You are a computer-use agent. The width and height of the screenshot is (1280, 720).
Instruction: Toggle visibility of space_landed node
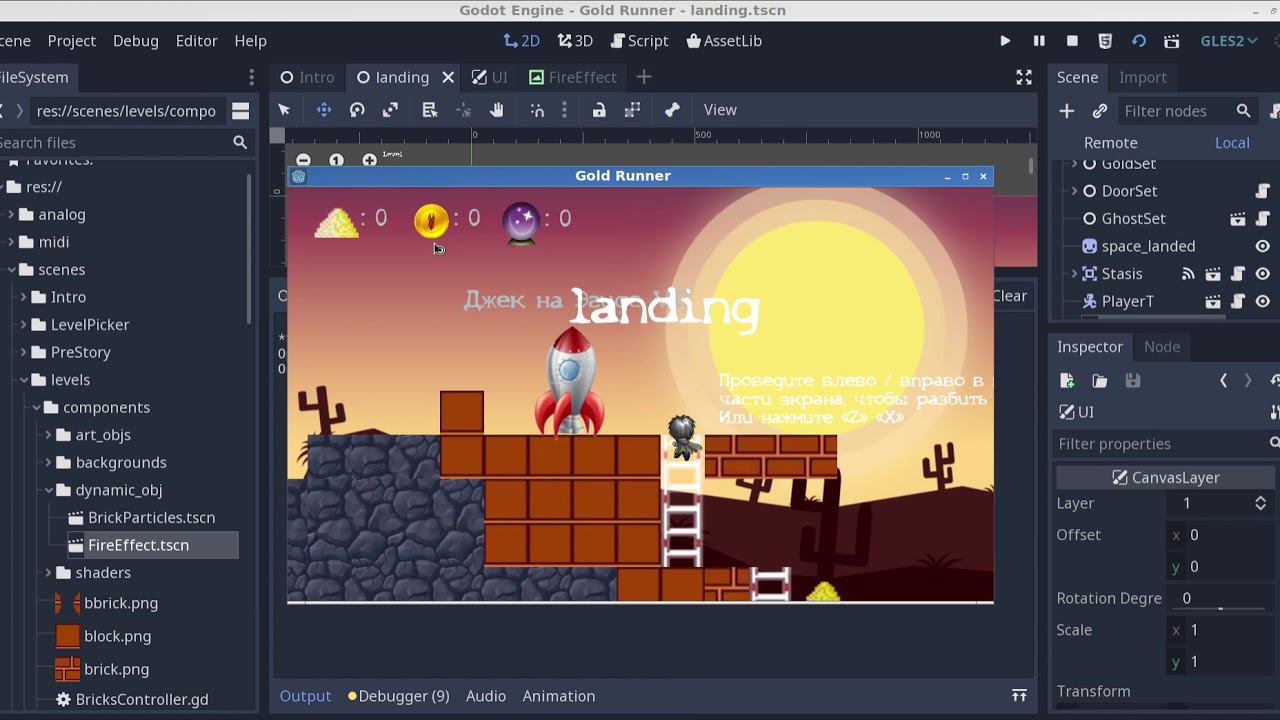click(x=1262, y=246)
